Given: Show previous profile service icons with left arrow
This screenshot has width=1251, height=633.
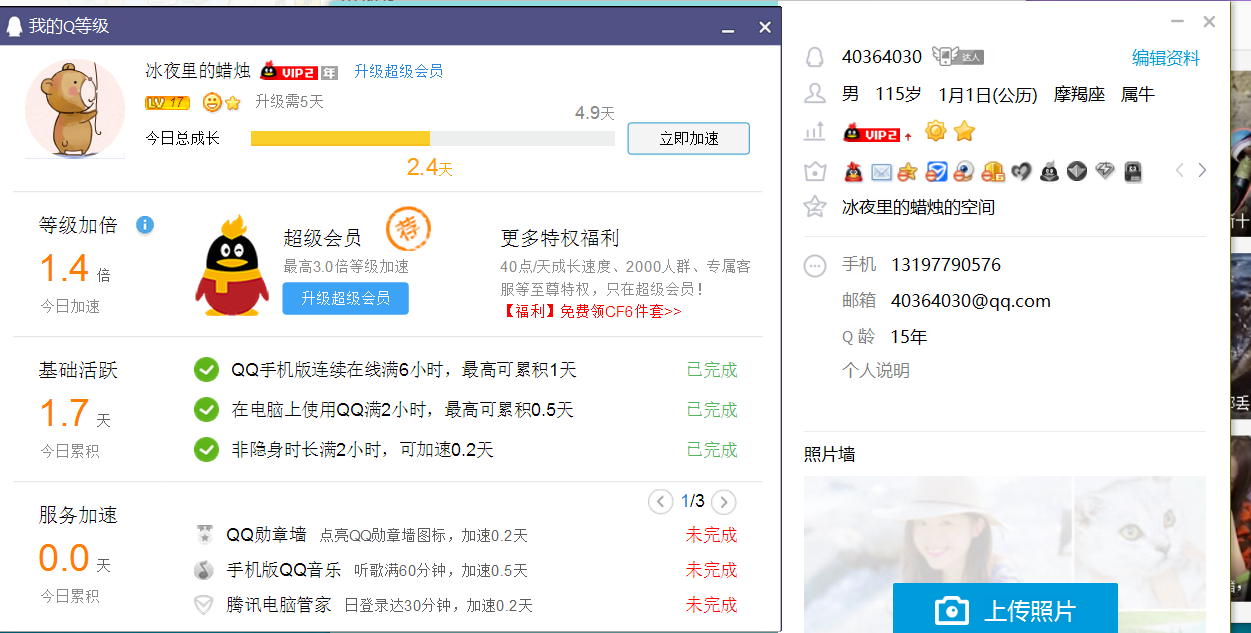Looking at the screenshot, I should click(1180, 171).
